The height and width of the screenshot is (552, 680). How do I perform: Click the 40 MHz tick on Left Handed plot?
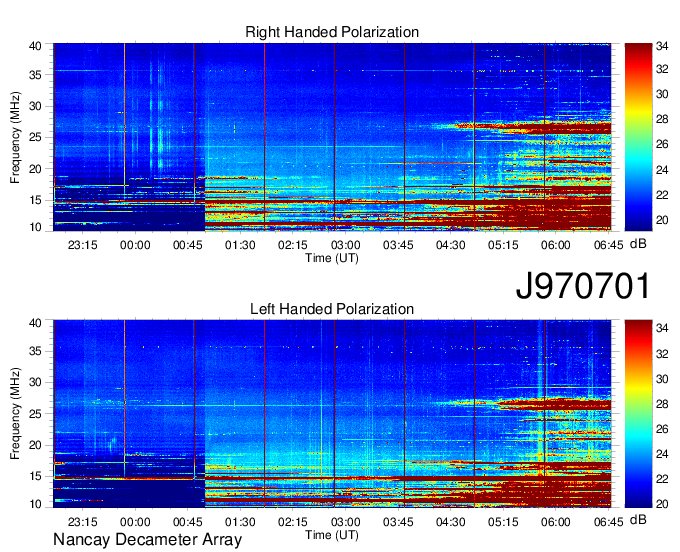tap(35, 323)
